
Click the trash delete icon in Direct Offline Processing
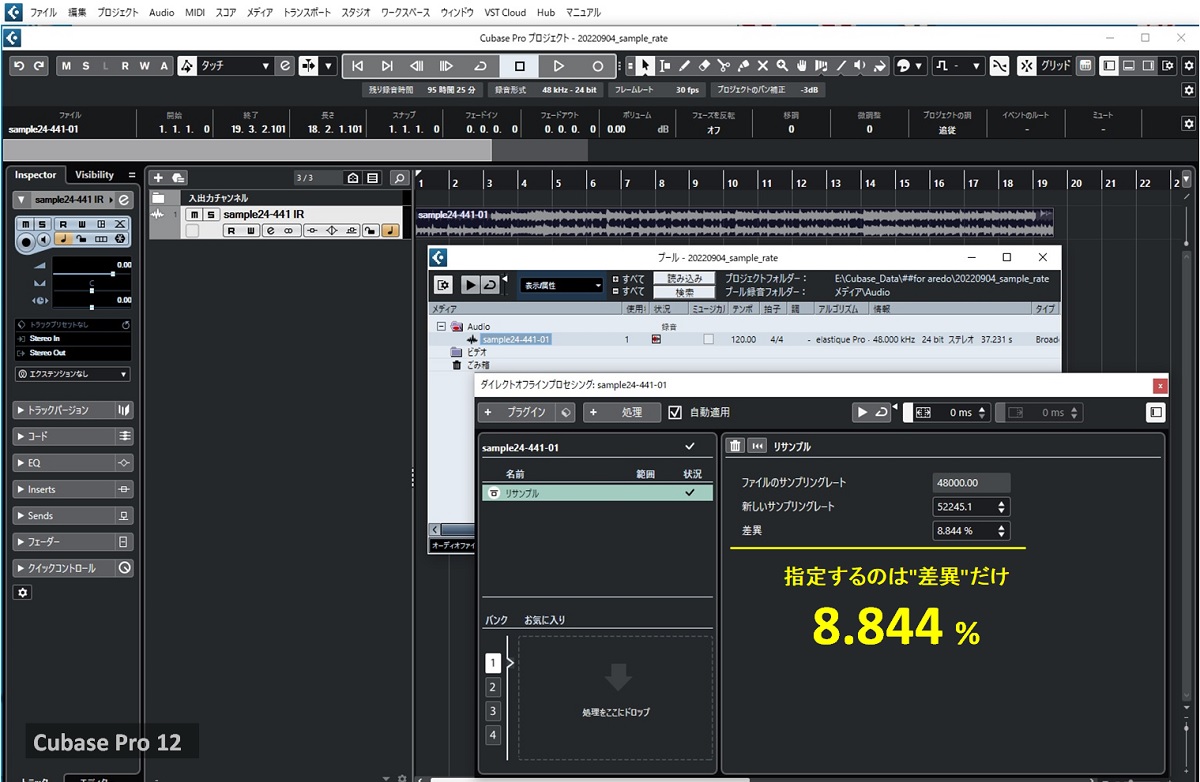735,447
